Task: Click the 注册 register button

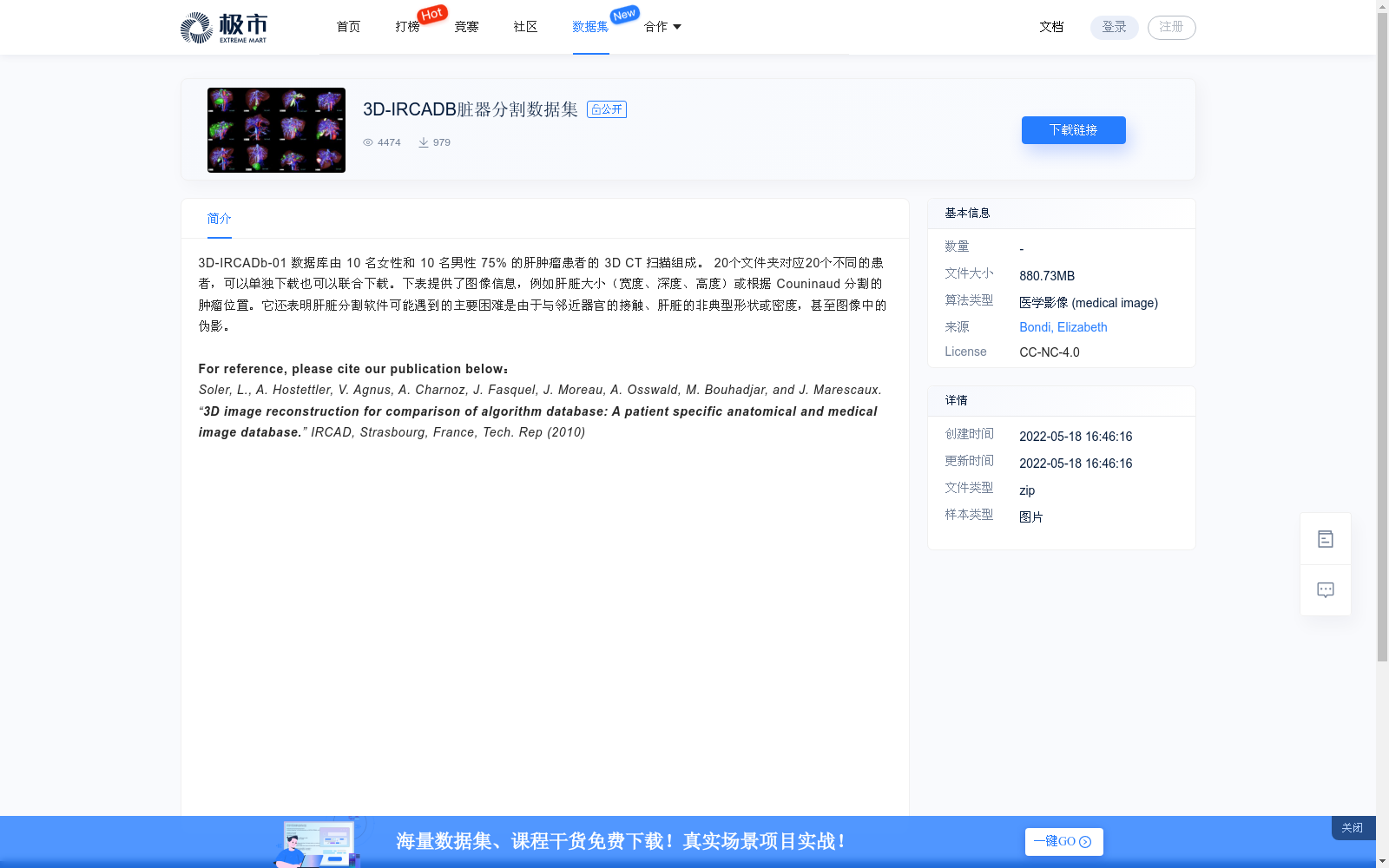Action: 1172,27
